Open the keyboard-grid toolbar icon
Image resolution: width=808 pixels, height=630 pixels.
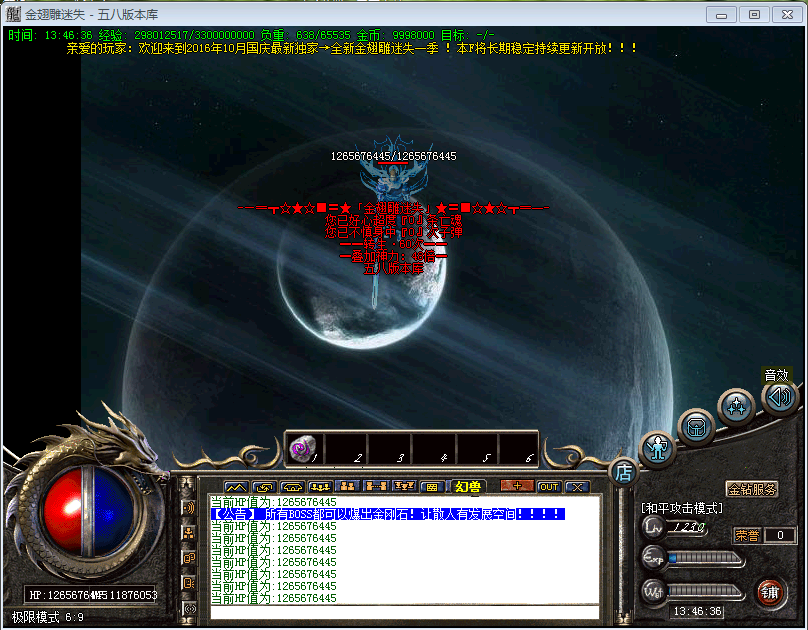(x=432, y=487)
